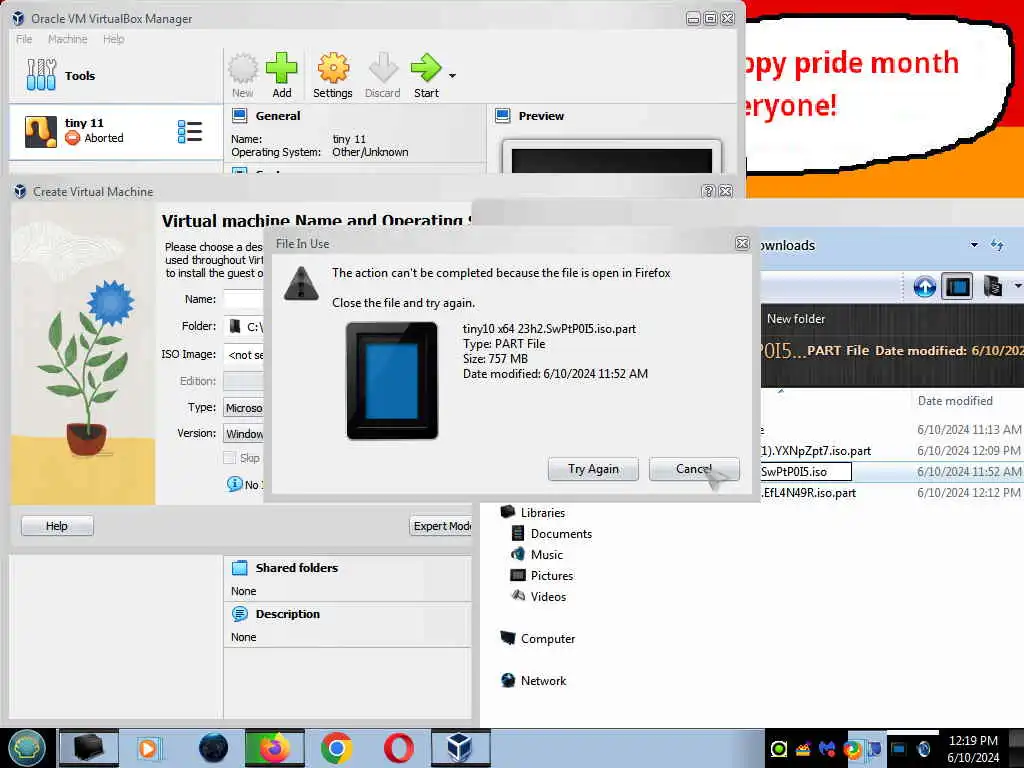
Task: Click the Shared folders section header
Action: click(x=296, y=568)
